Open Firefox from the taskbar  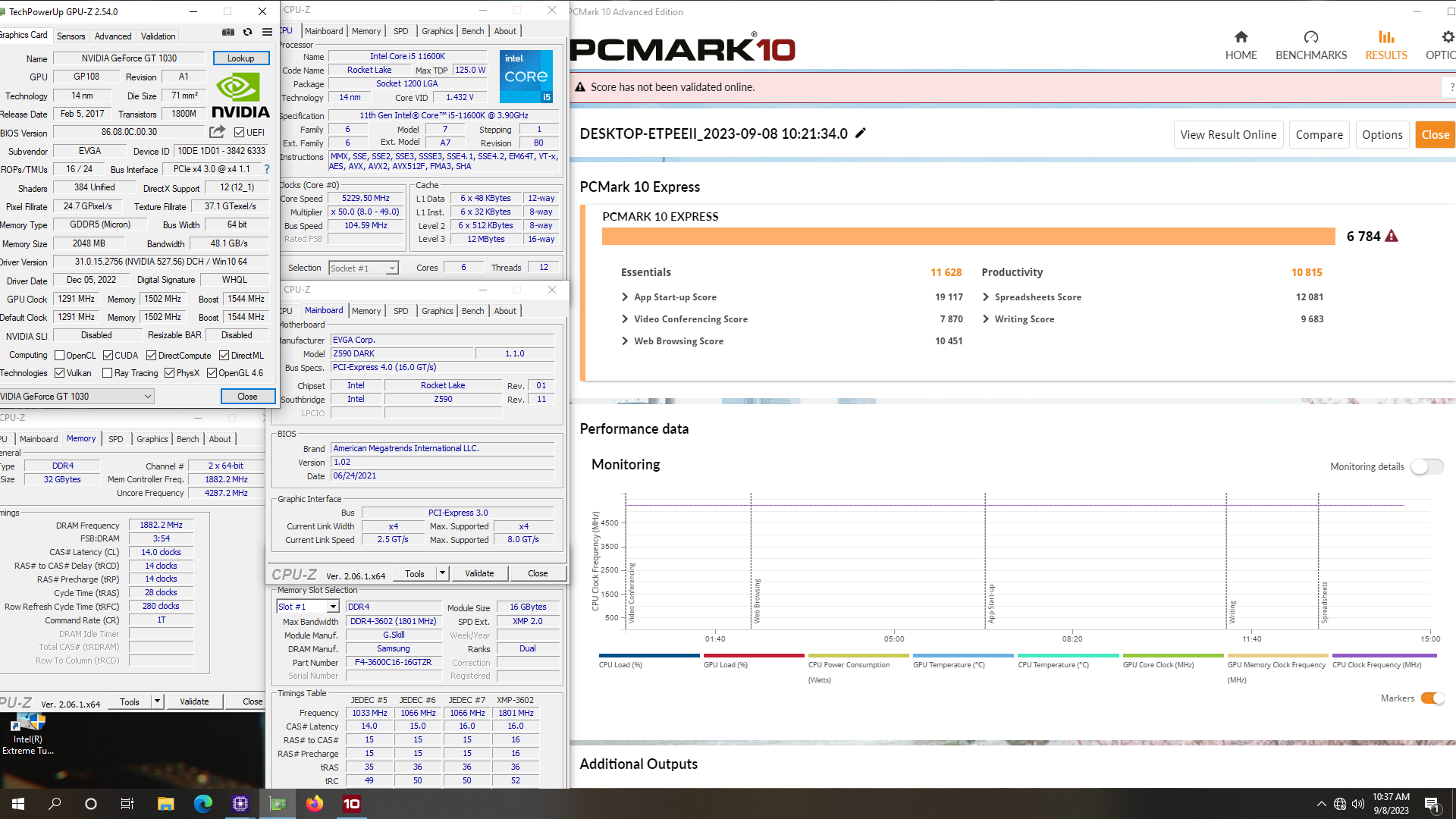coord(315,804)
